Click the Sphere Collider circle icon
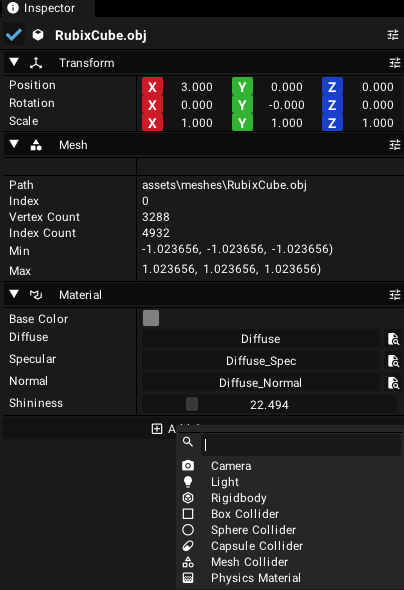 click(188, 530)
